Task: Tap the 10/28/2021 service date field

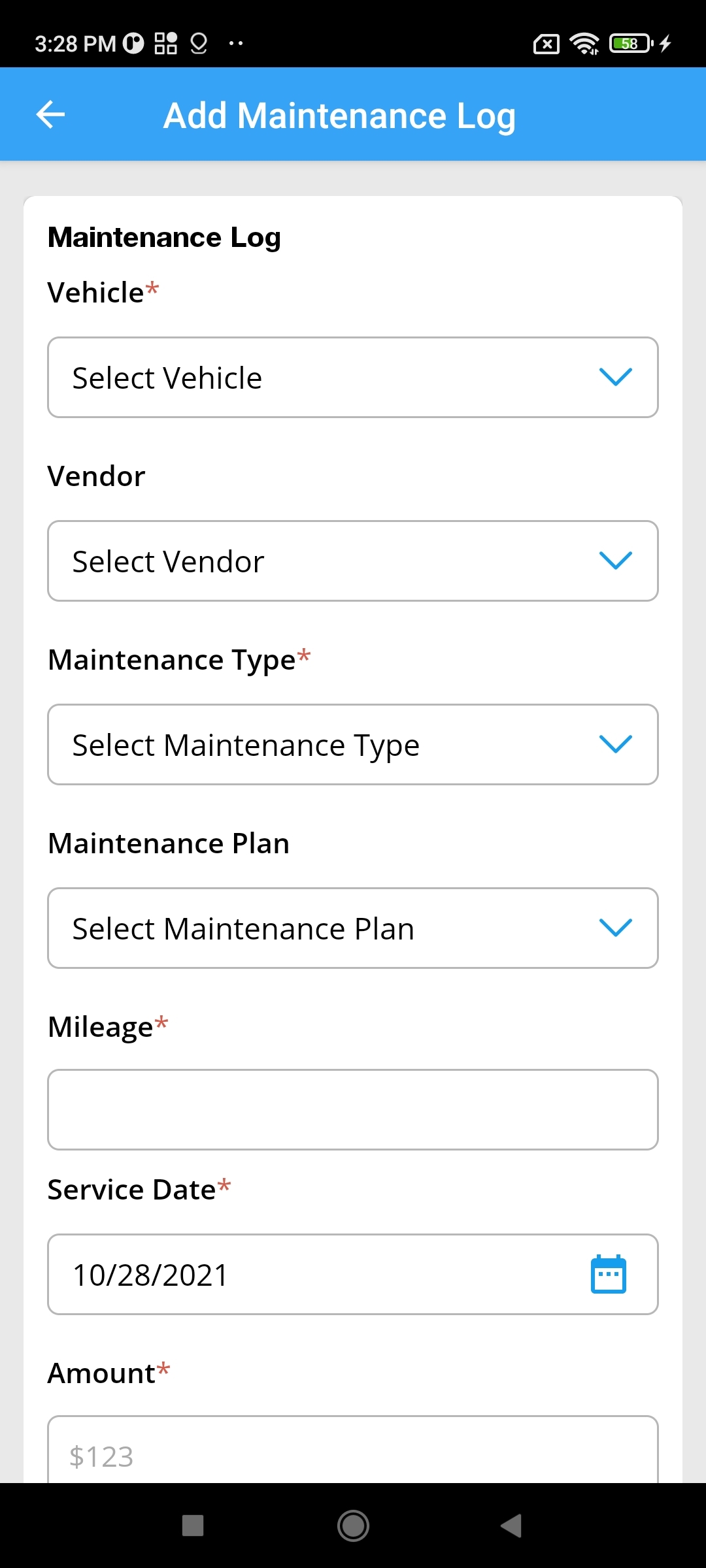Action: [353, 1275]
